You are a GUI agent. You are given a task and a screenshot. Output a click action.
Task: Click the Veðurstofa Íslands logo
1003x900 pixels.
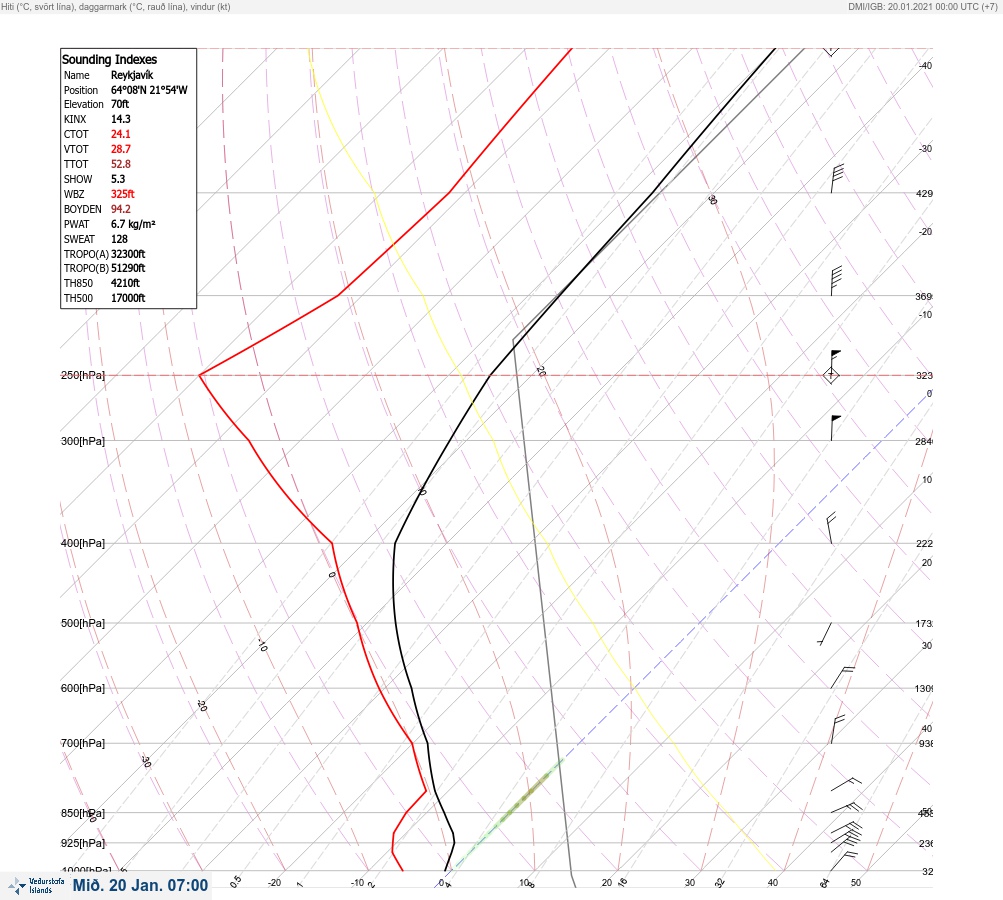coord(36,886)
